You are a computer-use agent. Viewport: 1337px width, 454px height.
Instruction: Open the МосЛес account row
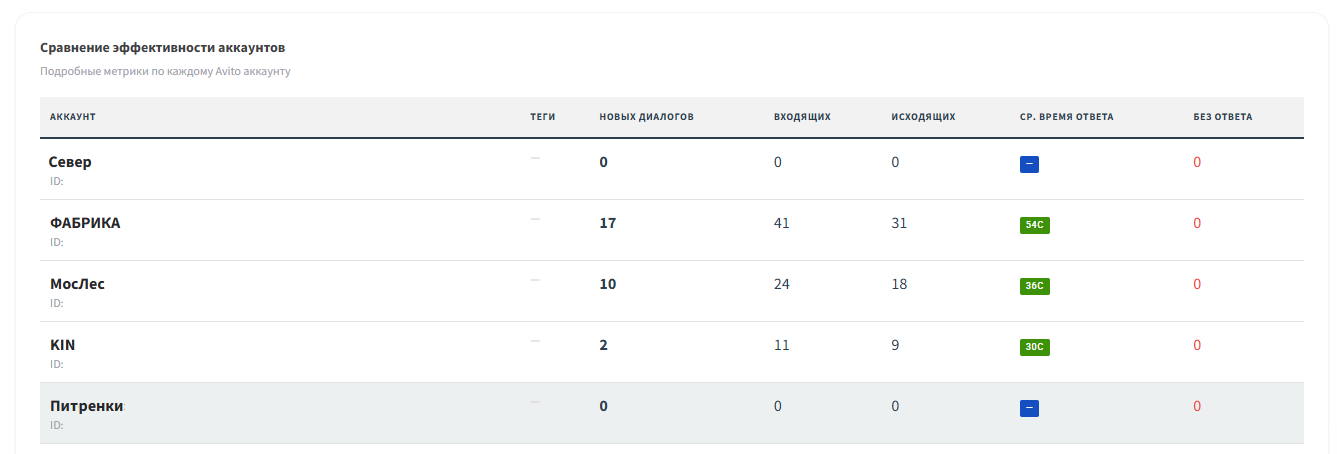(x=672, y=291)
